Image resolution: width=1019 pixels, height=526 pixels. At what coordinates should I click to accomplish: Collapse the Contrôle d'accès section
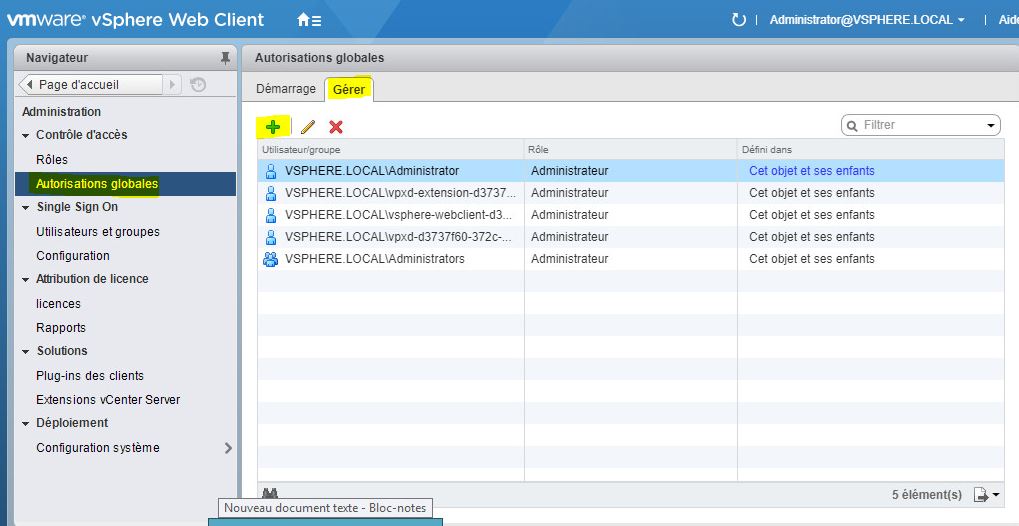pyautogui.click(x=26, y=135)
